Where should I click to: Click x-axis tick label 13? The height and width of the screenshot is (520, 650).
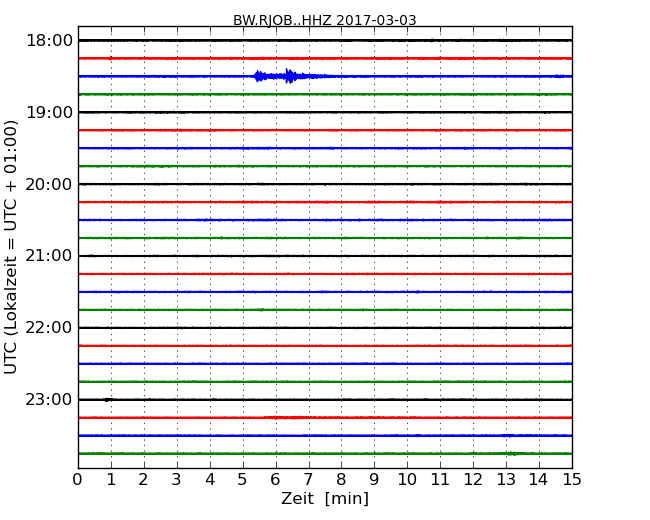(506, 480)
